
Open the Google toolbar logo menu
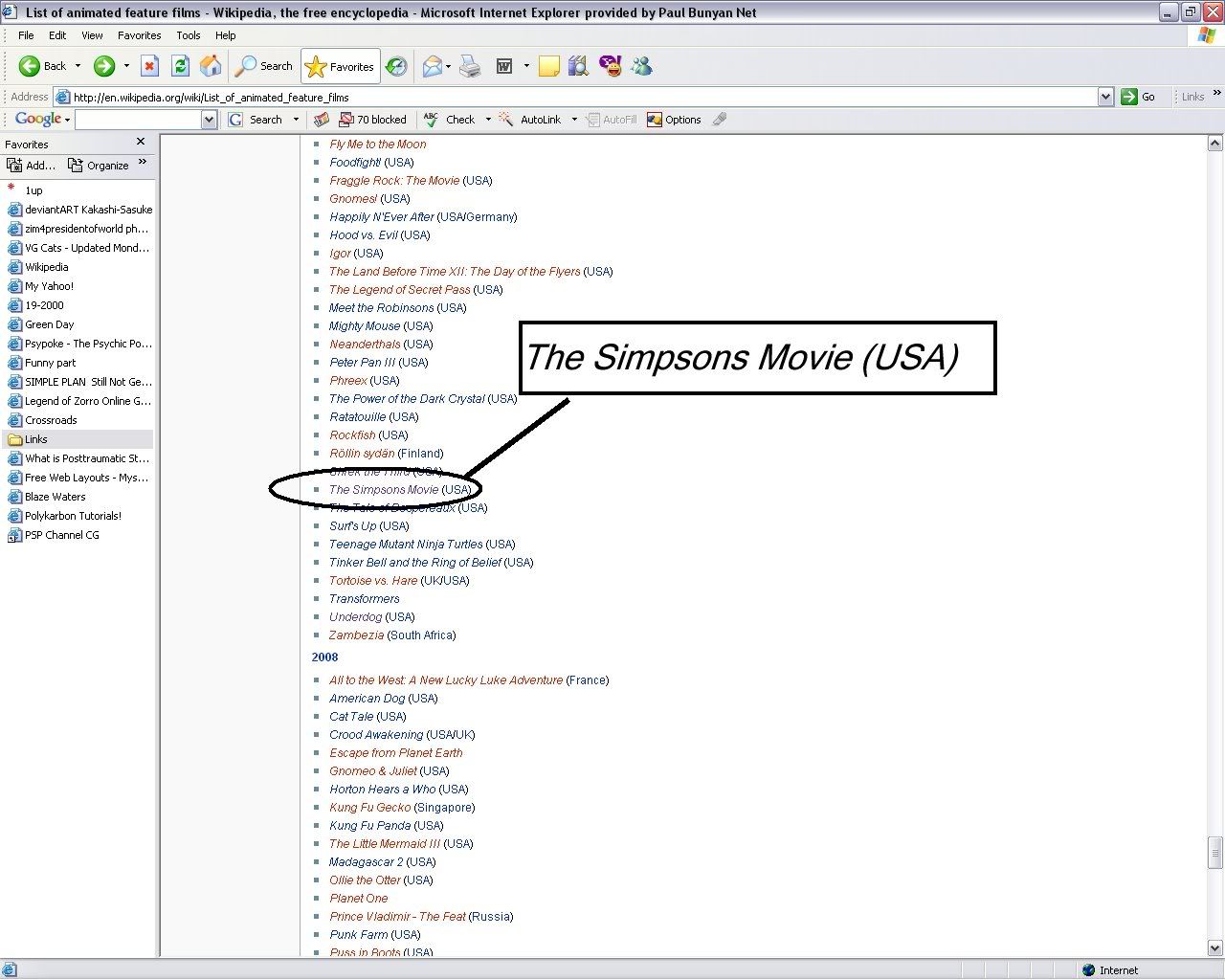(x=42, y=119)
